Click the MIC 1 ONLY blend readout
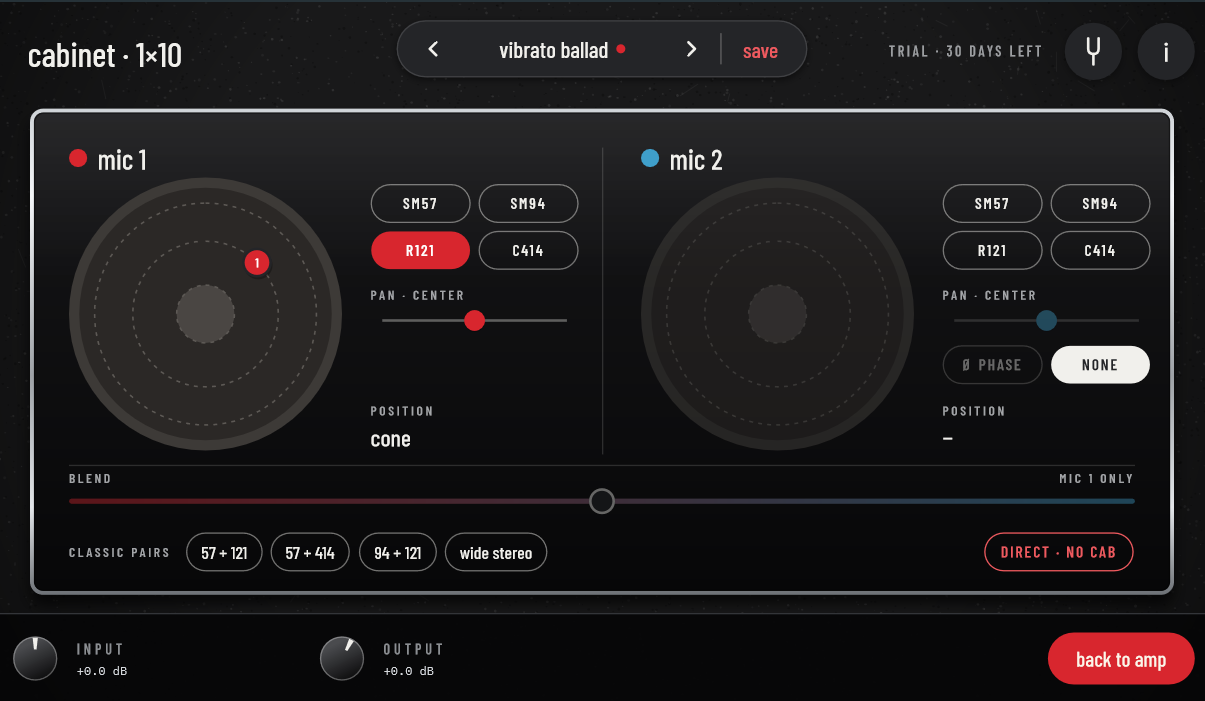 [1096, 479]
